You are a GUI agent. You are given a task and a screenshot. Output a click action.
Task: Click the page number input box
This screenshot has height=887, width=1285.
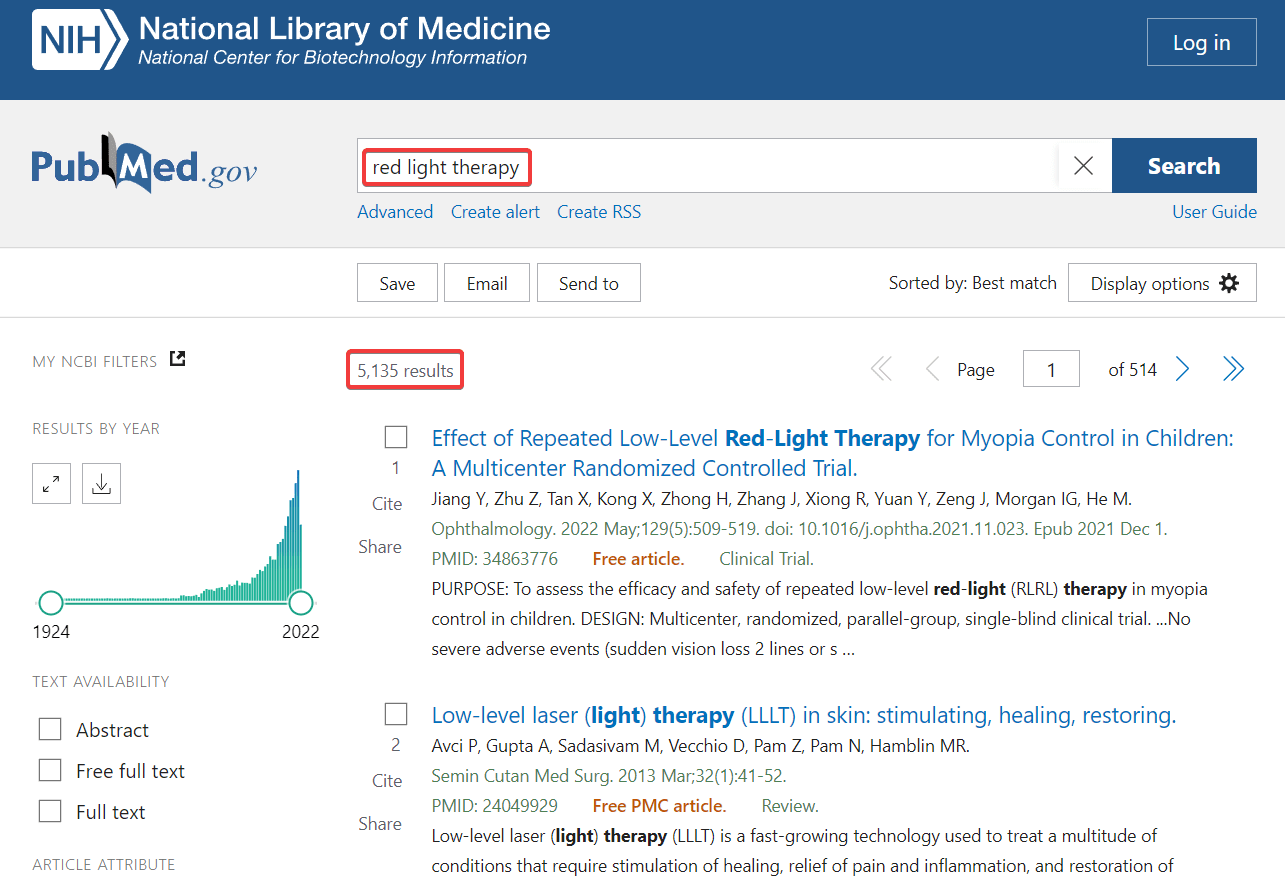pyautogui.click(x=1051, y=369)
